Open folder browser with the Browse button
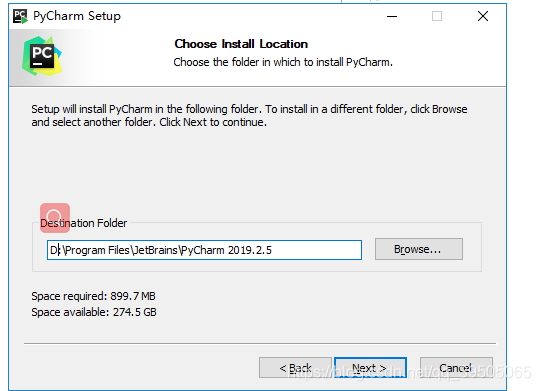The image size is (541, 391). (419, 249)
